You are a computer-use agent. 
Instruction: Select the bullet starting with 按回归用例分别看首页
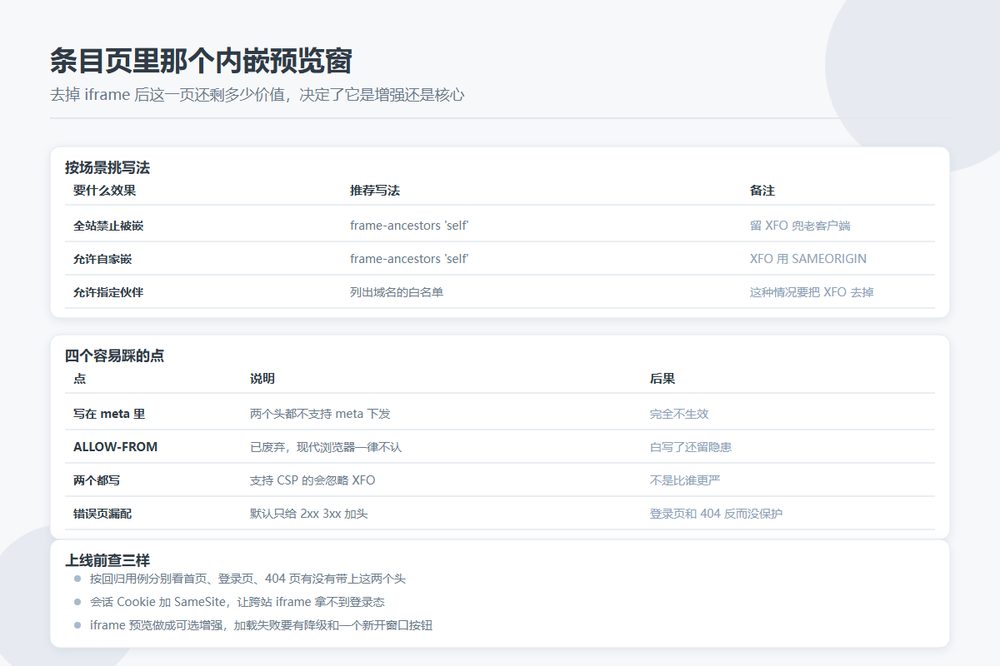pos(247,579)
